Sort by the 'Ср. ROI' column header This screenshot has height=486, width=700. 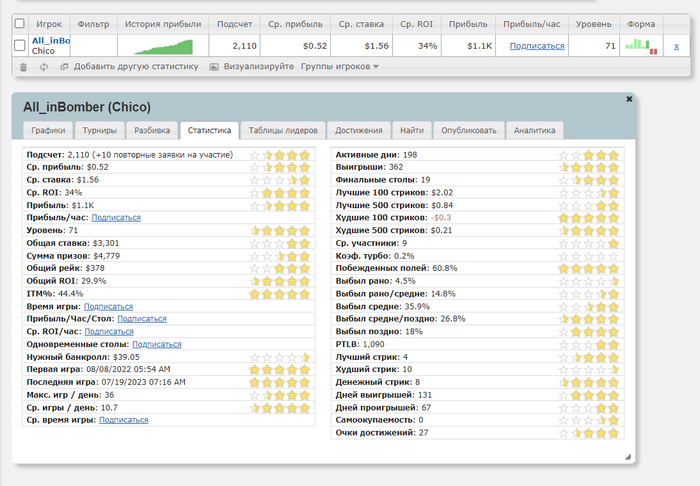coord(417,24)
